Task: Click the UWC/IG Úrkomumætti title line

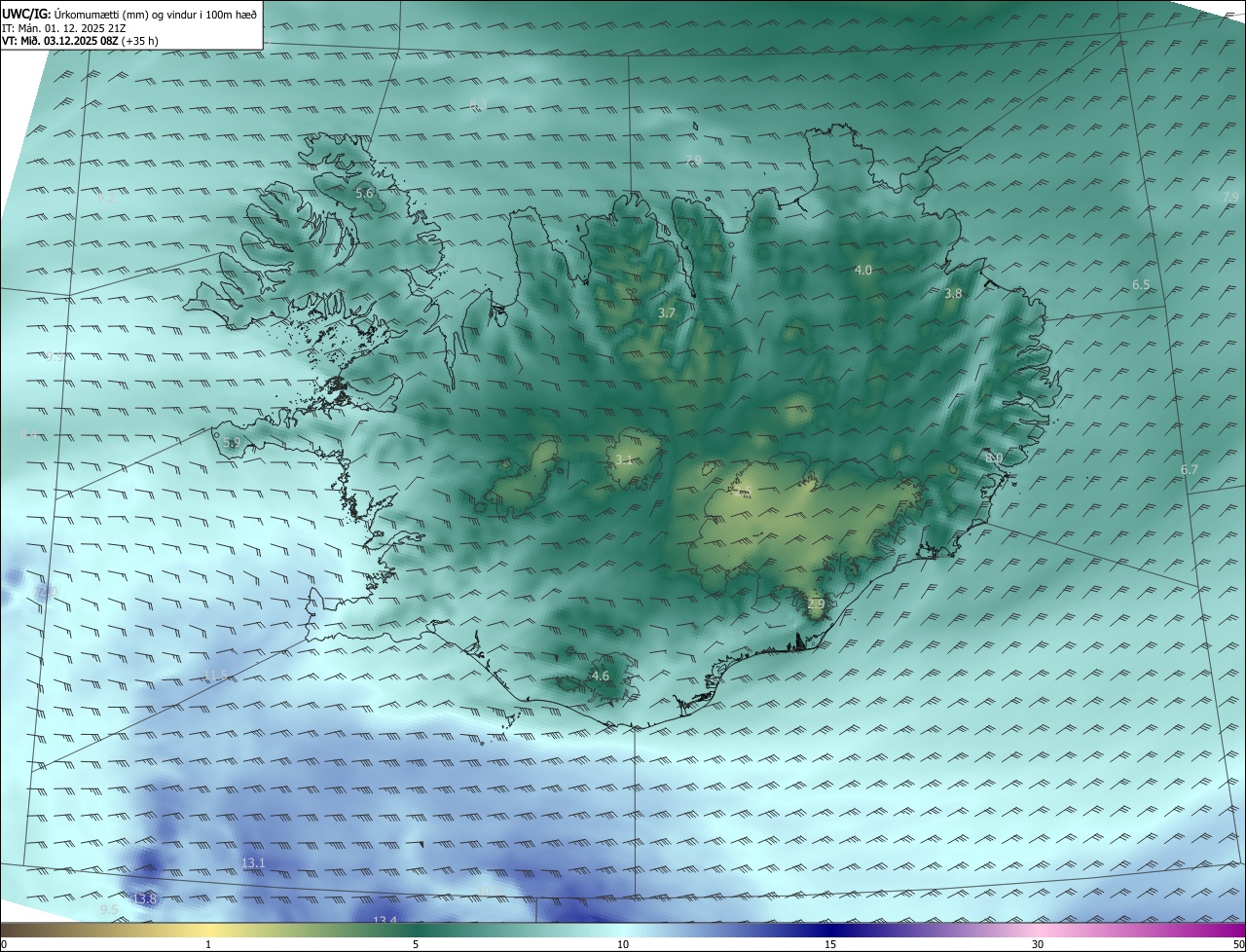Action: (x=129, y=13)
